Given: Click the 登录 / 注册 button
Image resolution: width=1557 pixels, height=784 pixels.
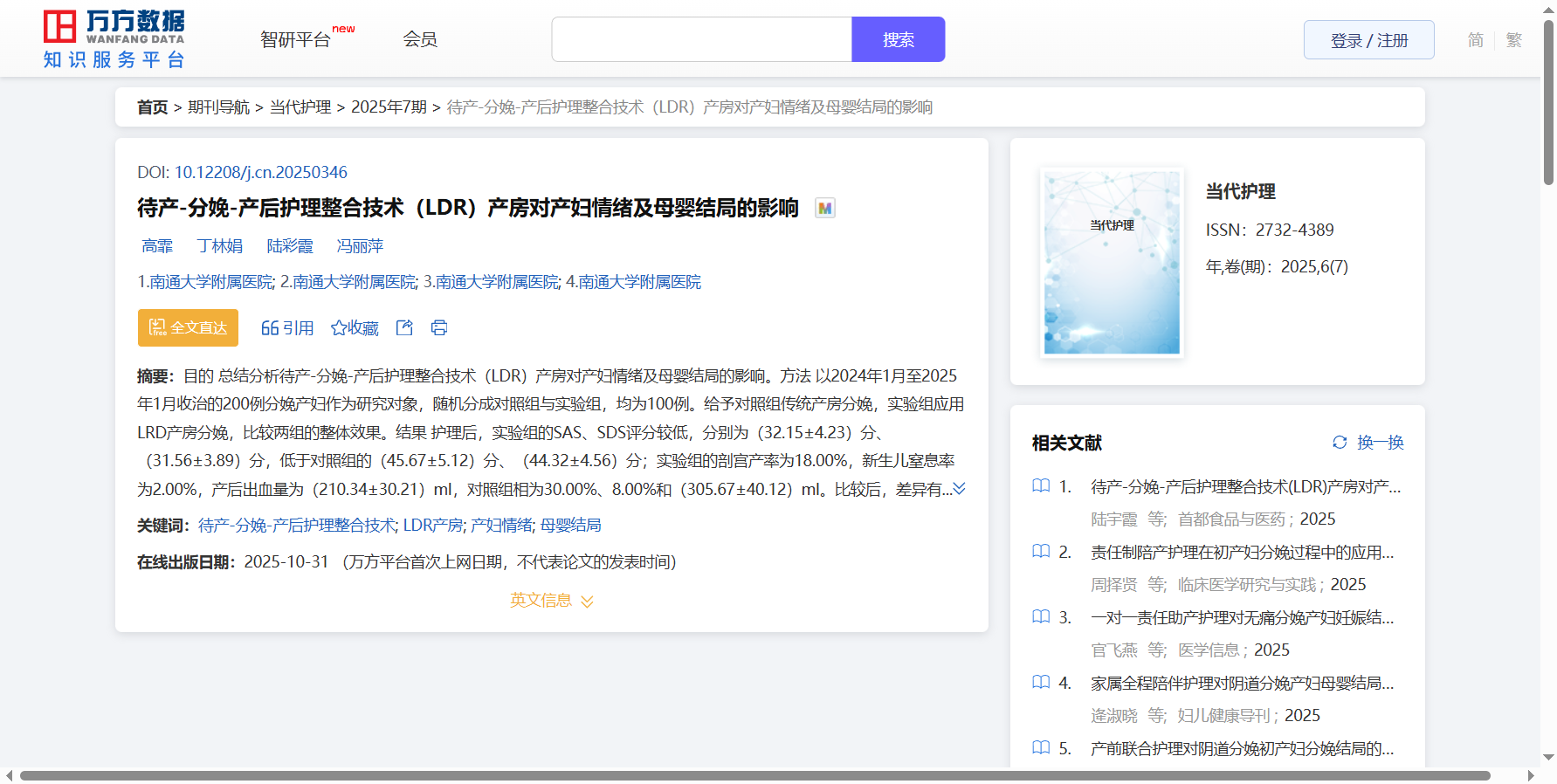Looking at the screenshot, I should [1368, 40].
